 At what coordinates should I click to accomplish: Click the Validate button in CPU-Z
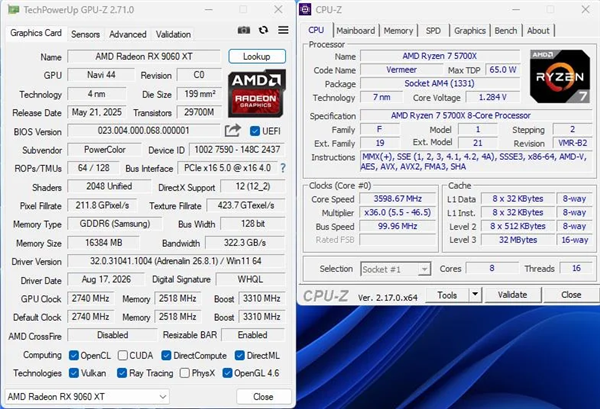point(512,295)
